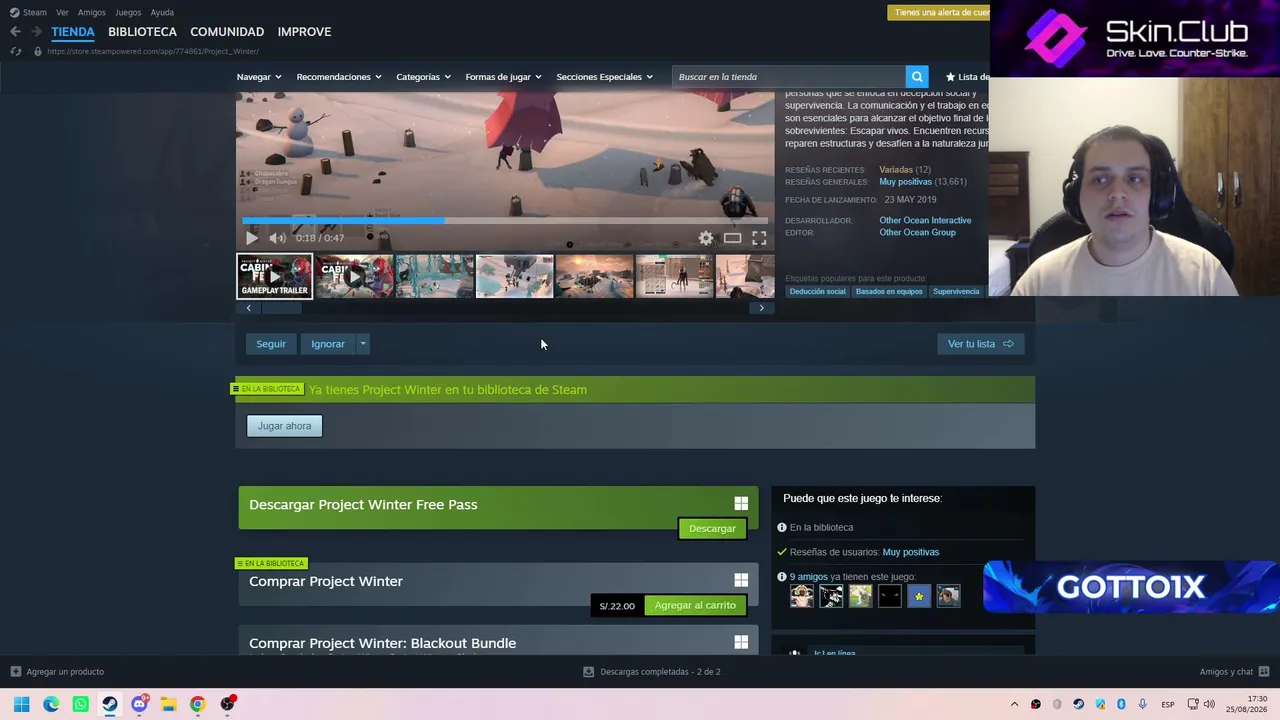Open the Ayuda menu
Screen dimensions: 1280x720
(x=162, y=12)
